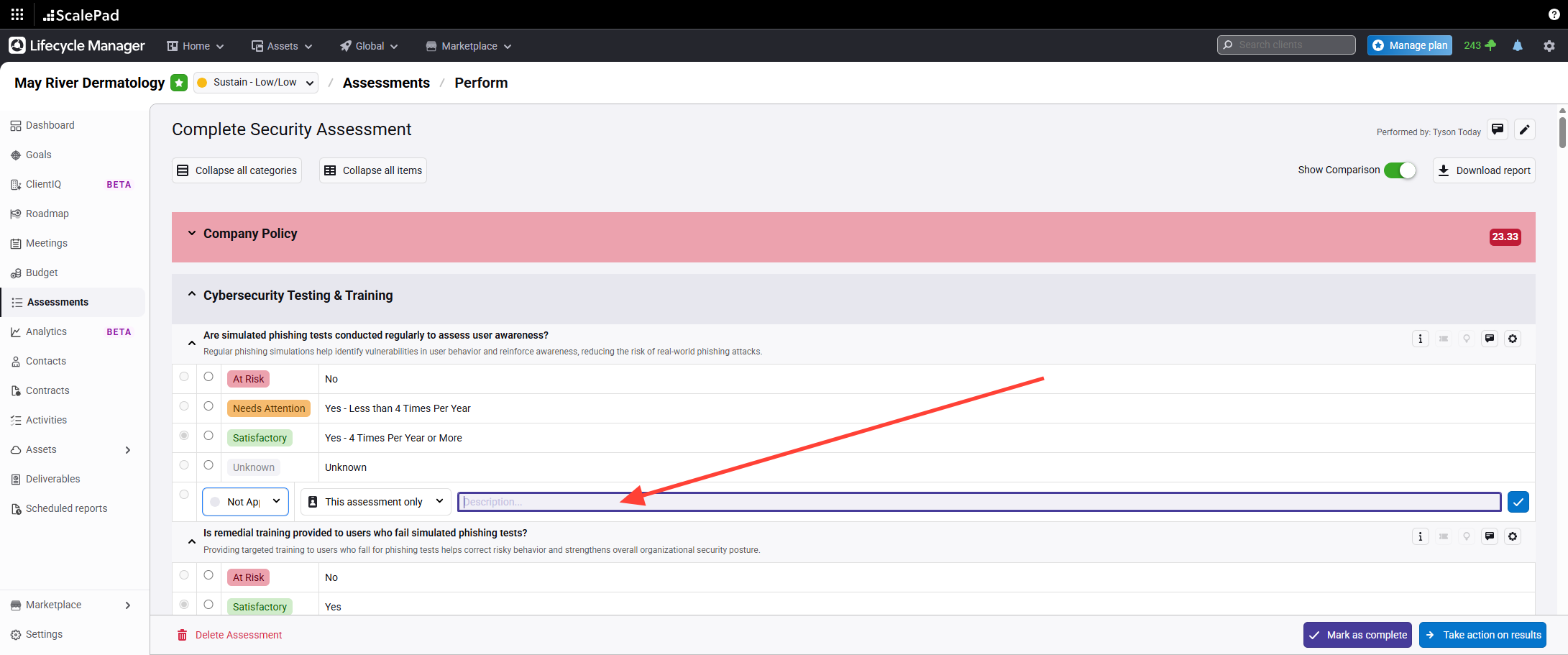Click the green star favorite client icon
Viewport: 1568px width, 655px height.
click(x=179, y=83)
